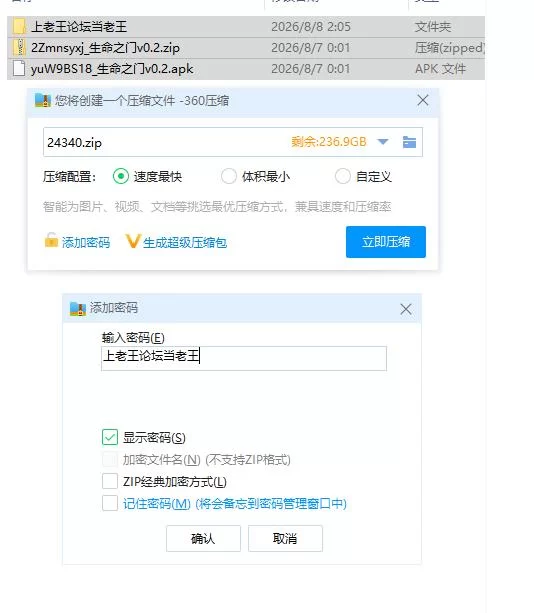Enable the ZIP经典加密方式(L) checkbox
The image size is (534, 613).
110,481
